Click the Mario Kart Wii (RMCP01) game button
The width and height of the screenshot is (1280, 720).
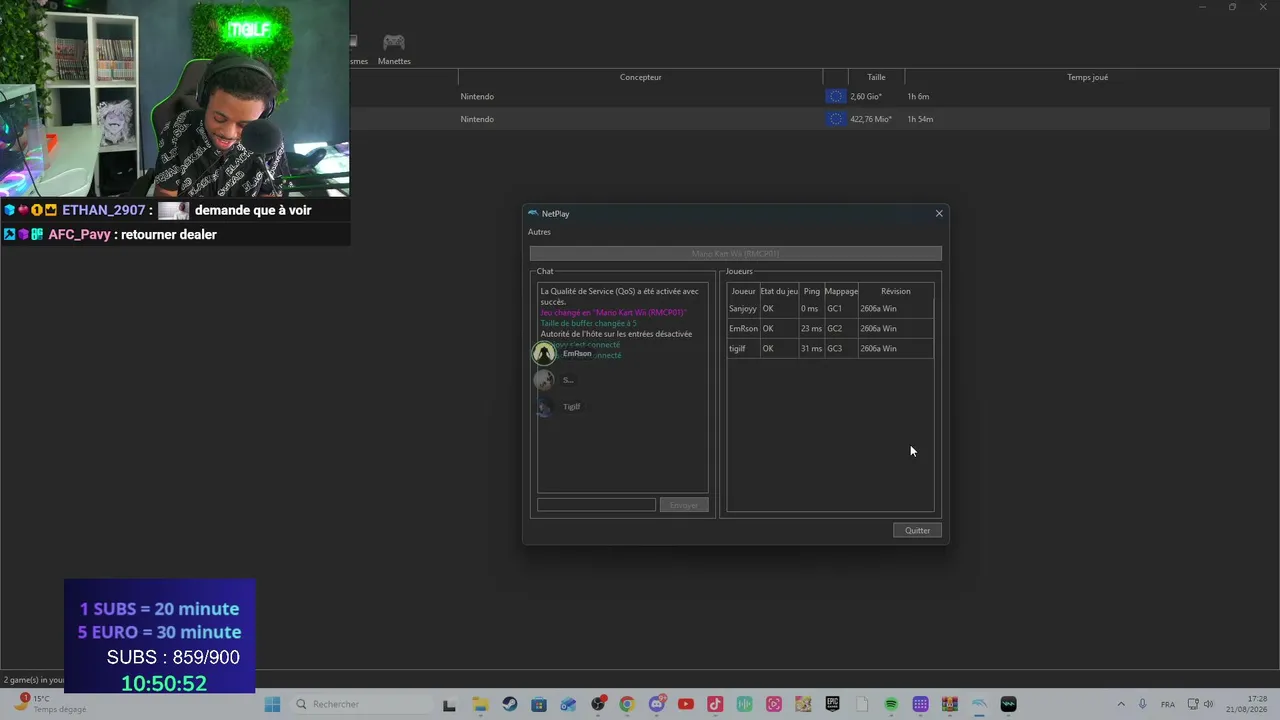(736, 254)
